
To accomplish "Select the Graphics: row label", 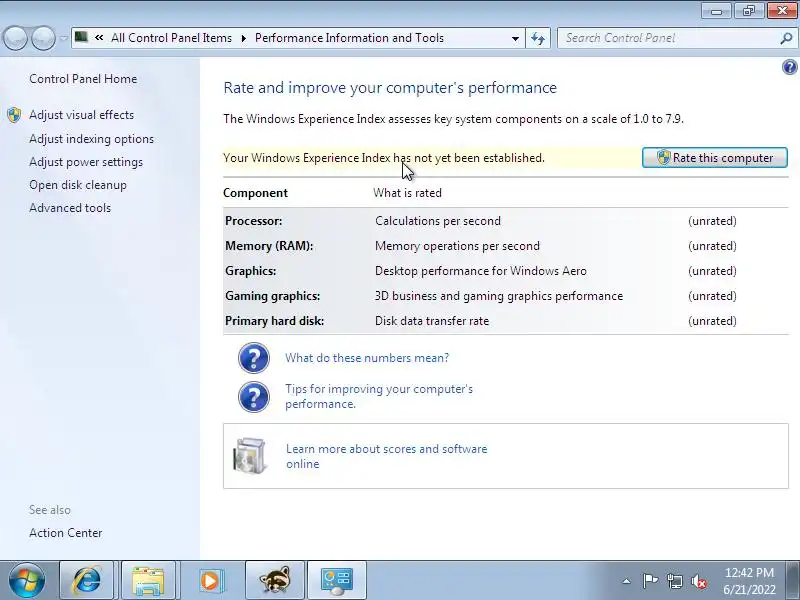I will [x=251, y=271].
